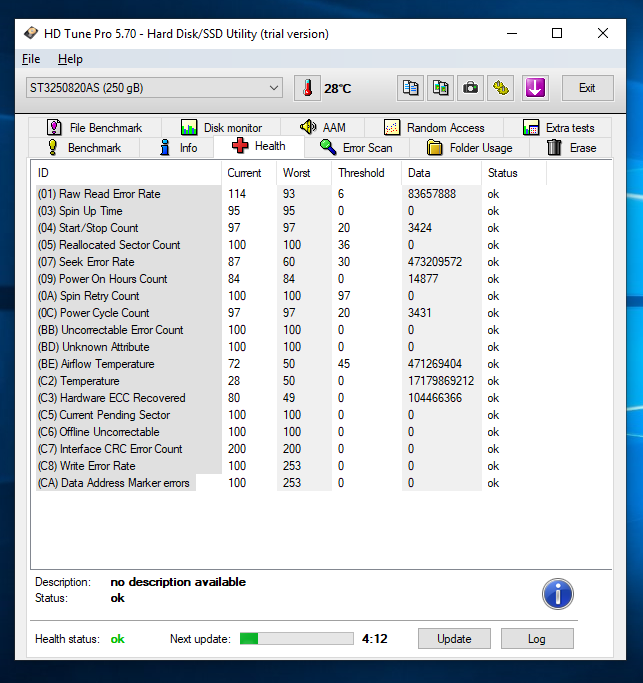Viewport: 643px width, 683px height.
Task: Click the Worst column header
Action: pyautogui.click(x=304, y=173)
